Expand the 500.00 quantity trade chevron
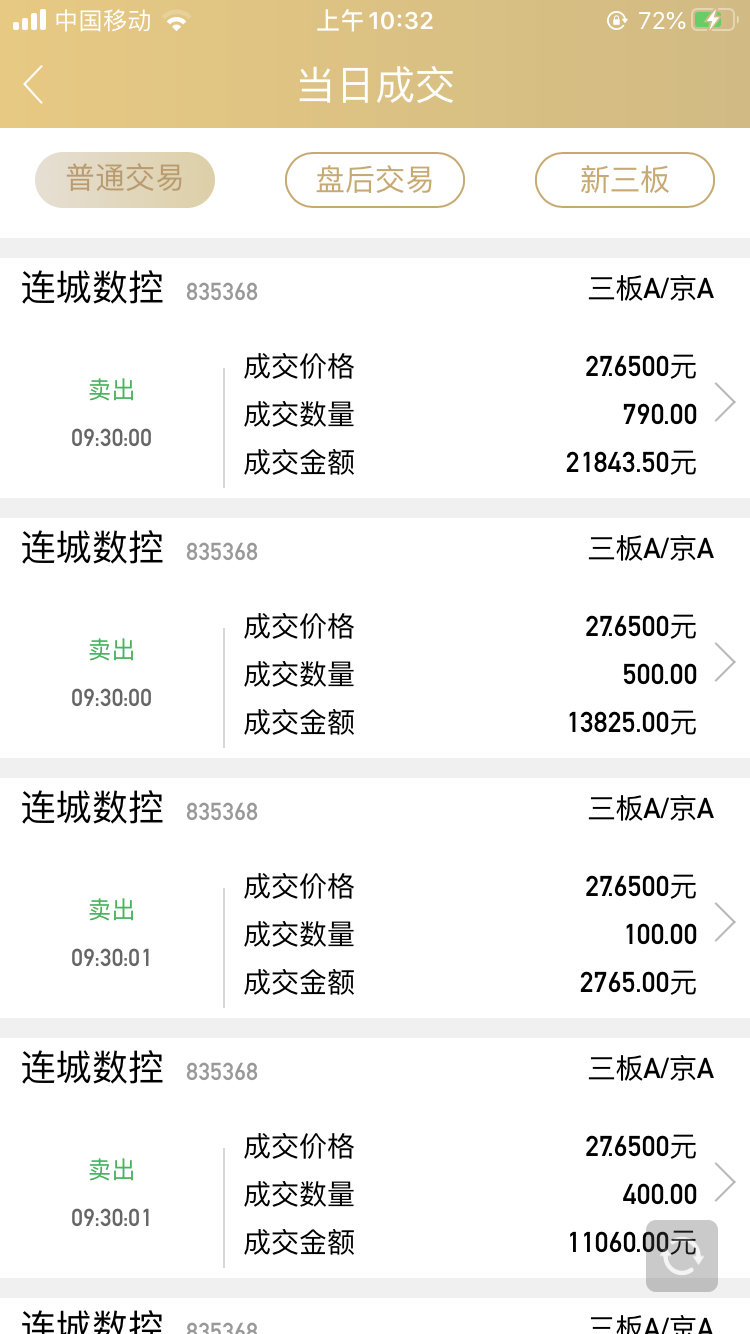 pos(726,662)
